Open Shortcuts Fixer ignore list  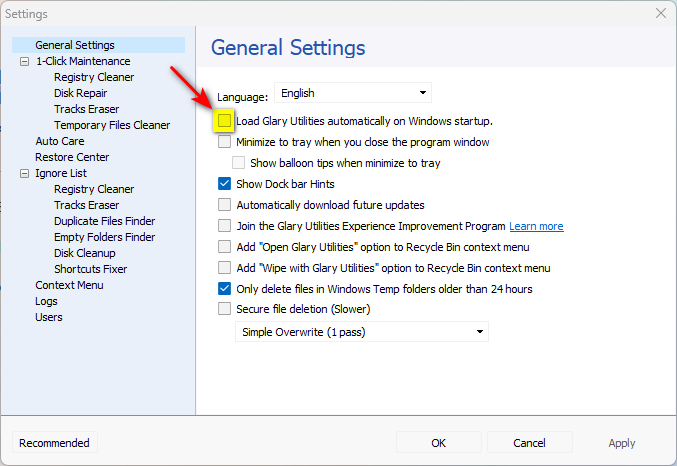91,269
